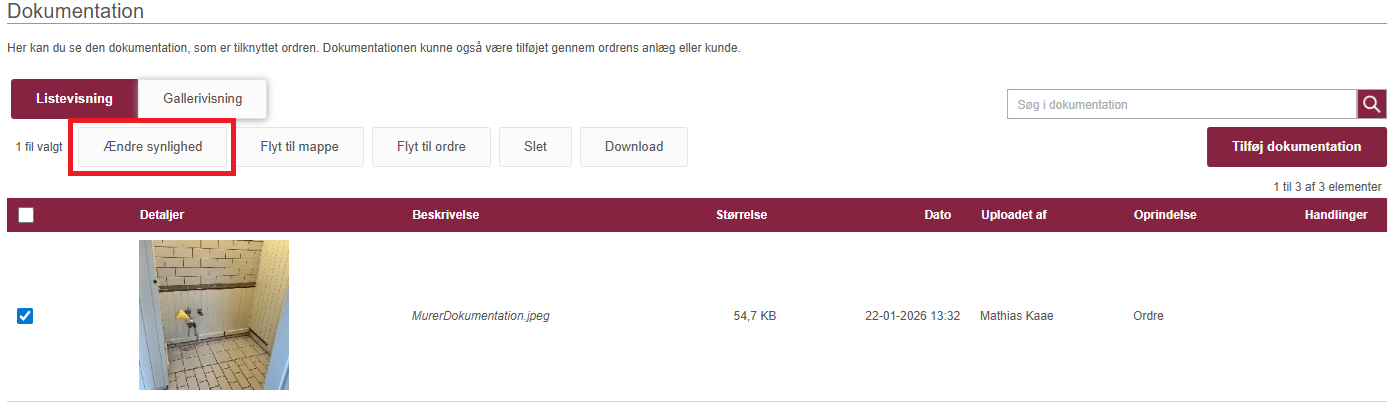Click Flyt til ordre button

tap(431, 147)
